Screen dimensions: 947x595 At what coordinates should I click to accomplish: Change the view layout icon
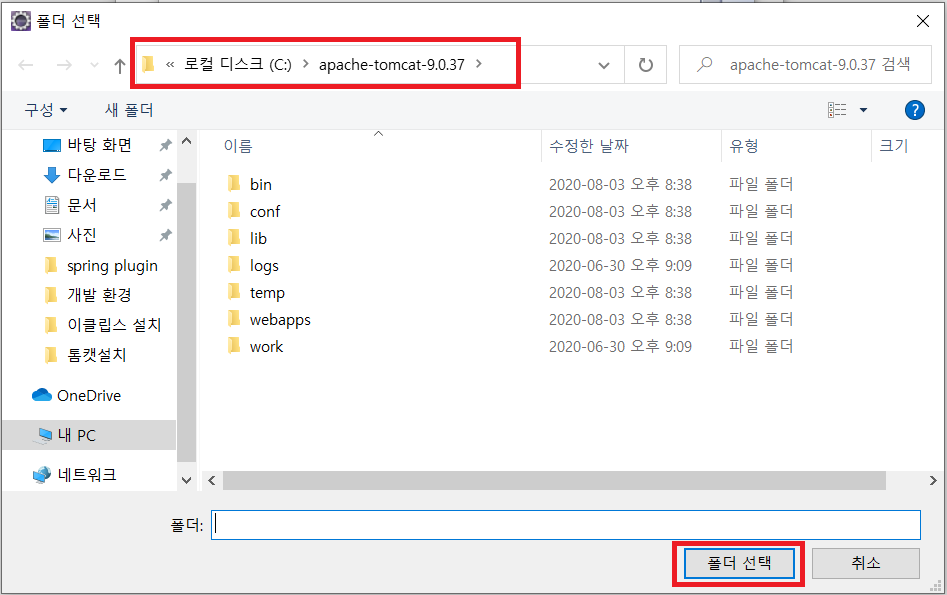[837, 110]
